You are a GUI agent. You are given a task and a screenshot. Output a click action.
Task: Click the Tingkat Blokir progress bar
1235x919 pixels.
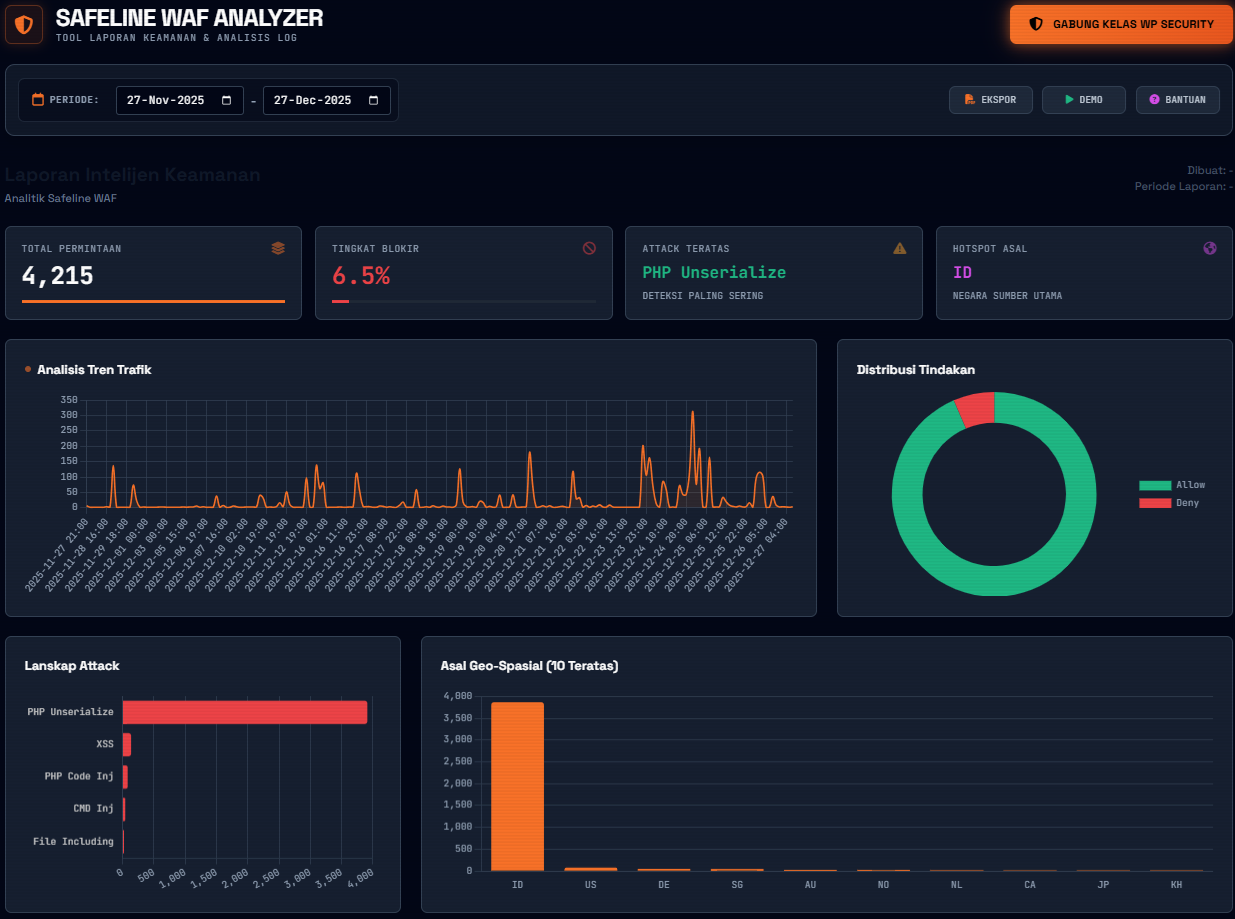464,301
